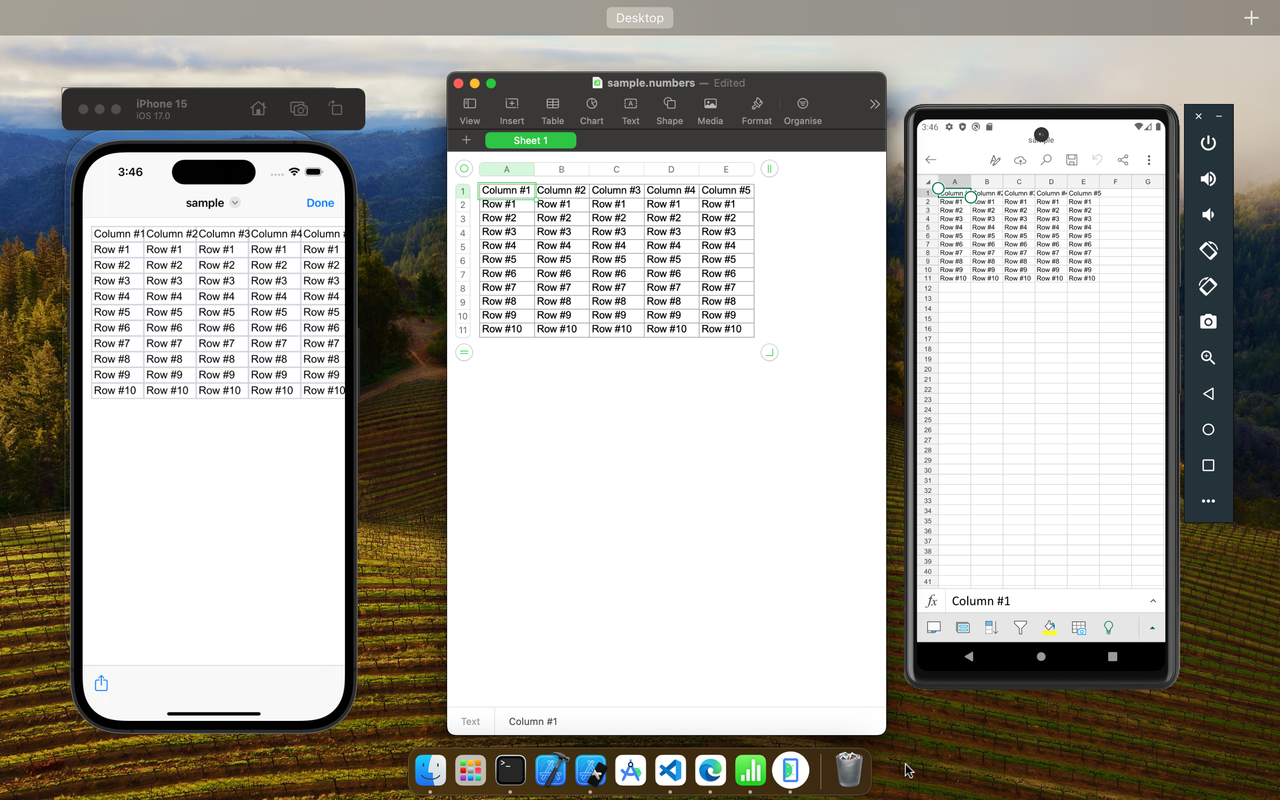Open the Media tool in Numbers
Screen dimensions: 1280x800
[709, 110]
